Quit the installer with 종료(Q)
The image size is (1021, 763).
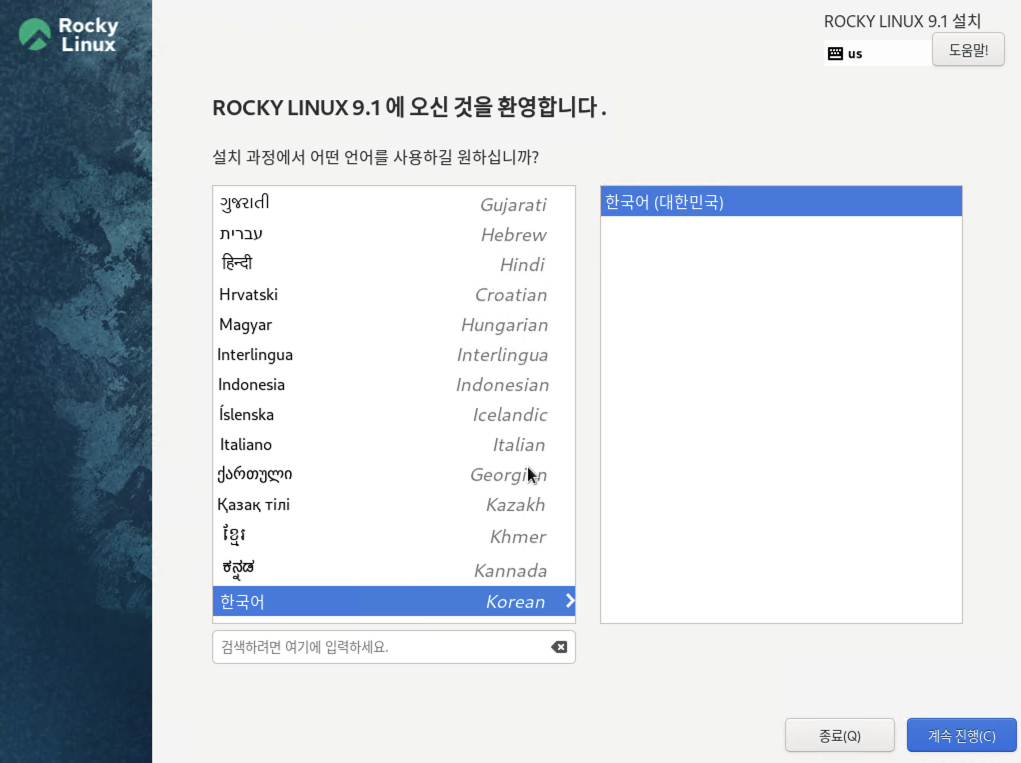[839, 736]
